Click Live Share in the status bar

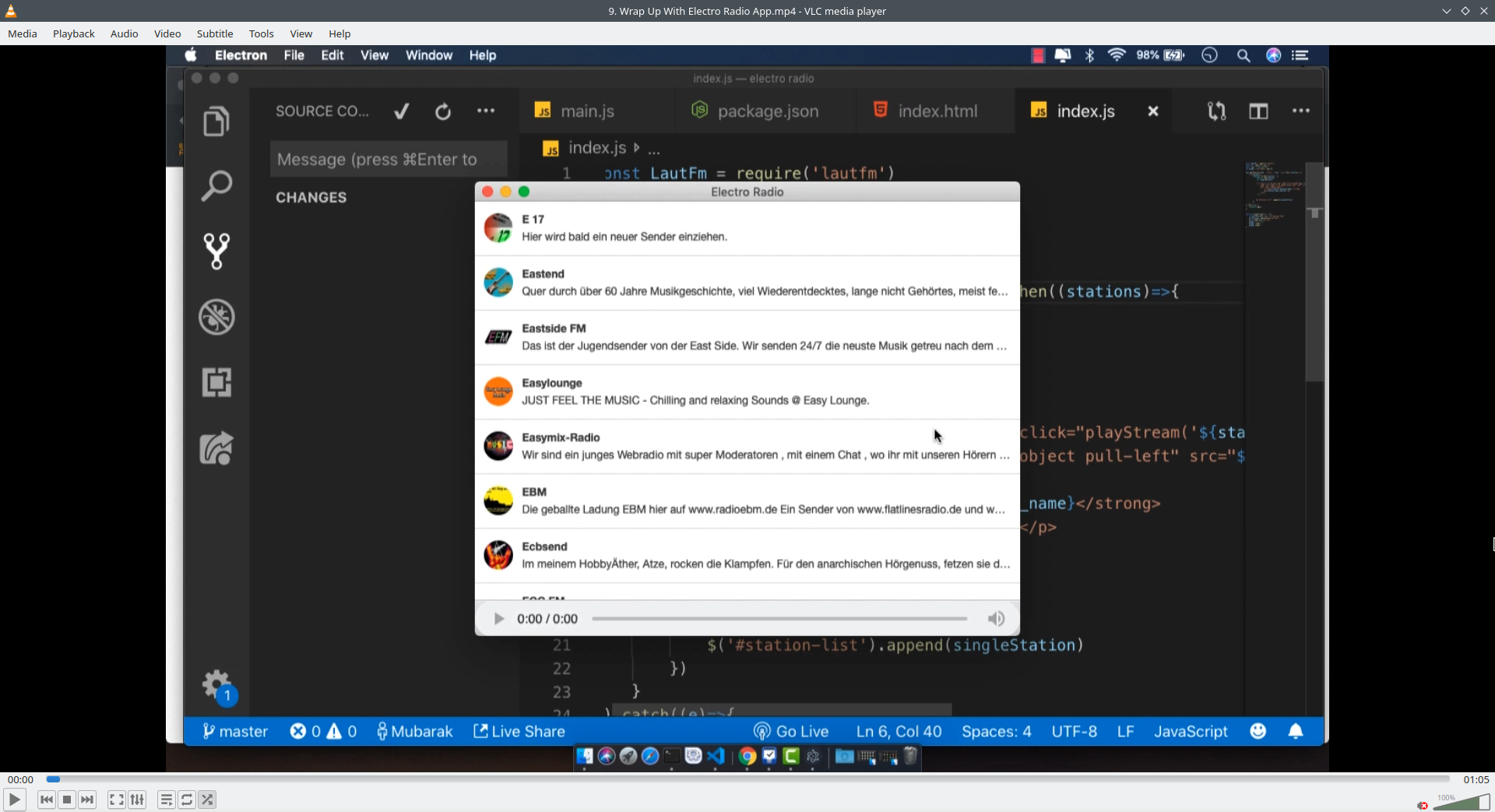coord(519,731)
